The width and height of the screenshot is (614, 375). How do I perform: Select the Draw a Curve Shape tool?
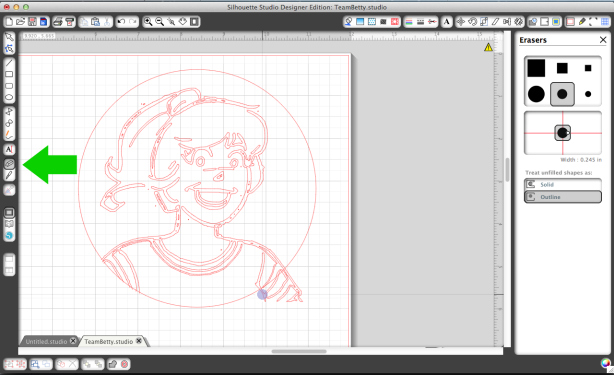9,123
